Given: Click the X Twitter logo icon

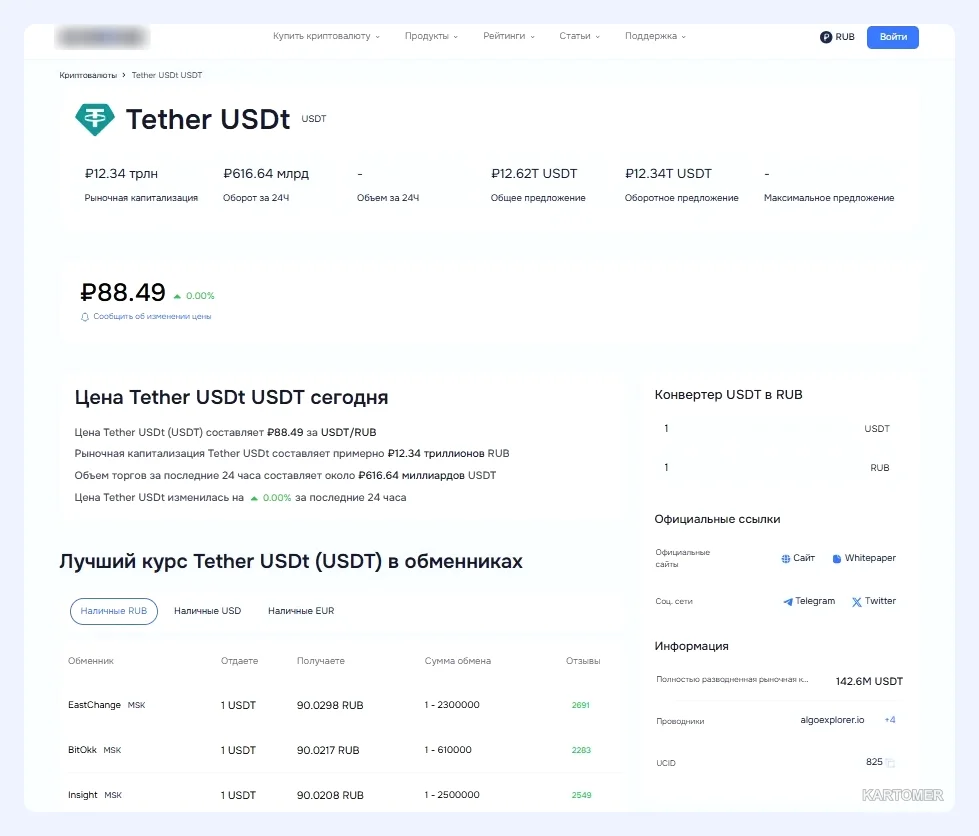Looking at the screenshot, I should tap(857, 602).
